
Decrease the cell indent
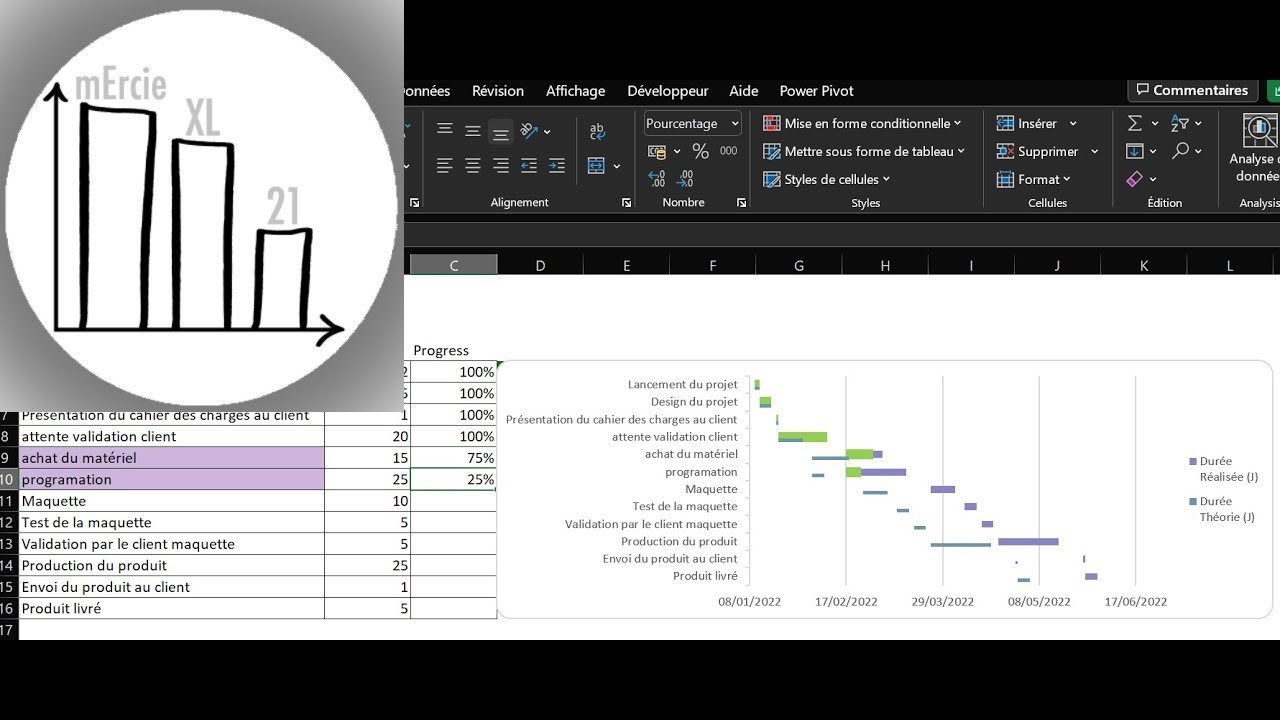click(529, 165)
